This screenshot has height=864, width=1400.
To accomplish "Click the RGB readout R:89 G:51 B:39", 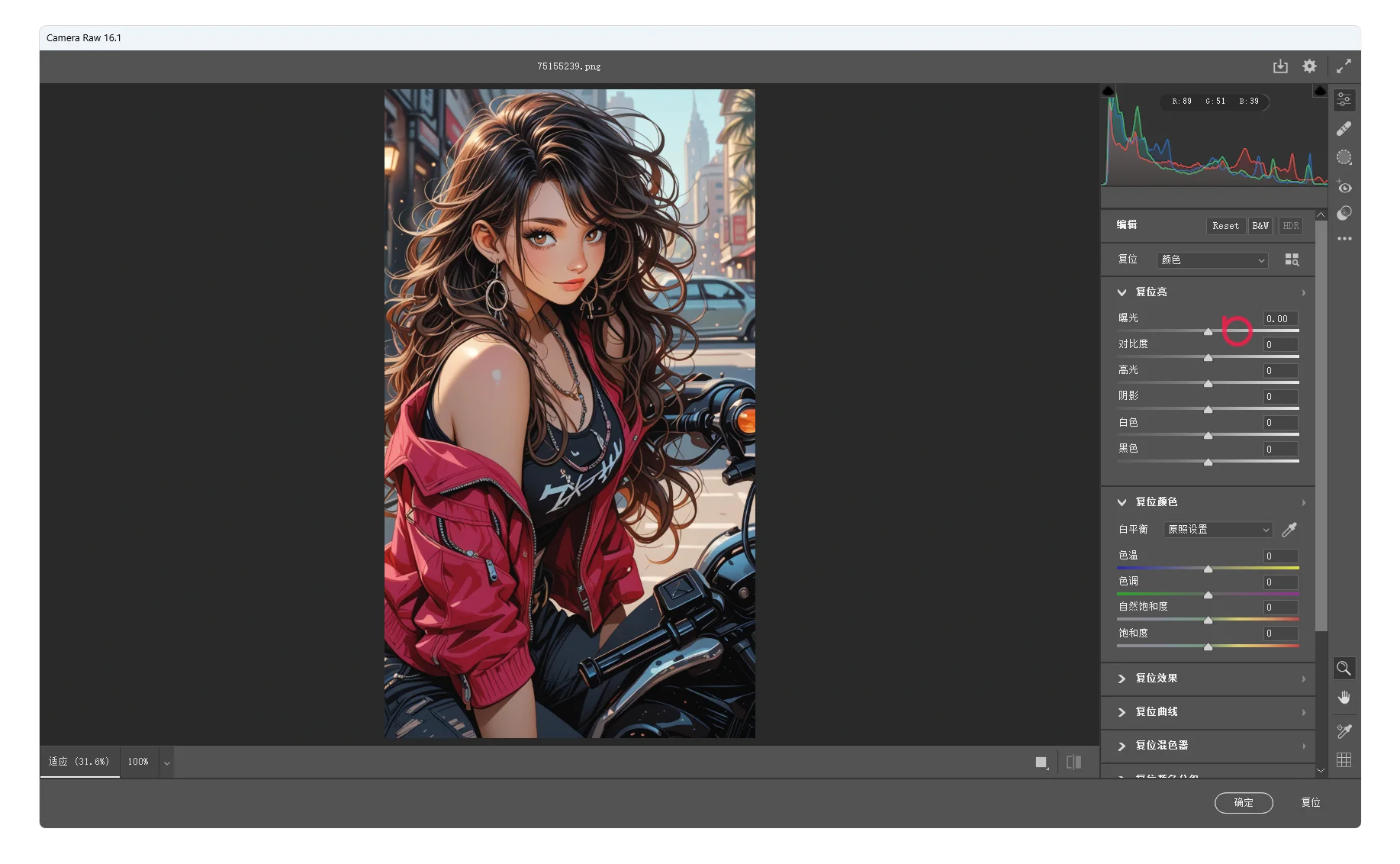I will [x=1215, y=102].
